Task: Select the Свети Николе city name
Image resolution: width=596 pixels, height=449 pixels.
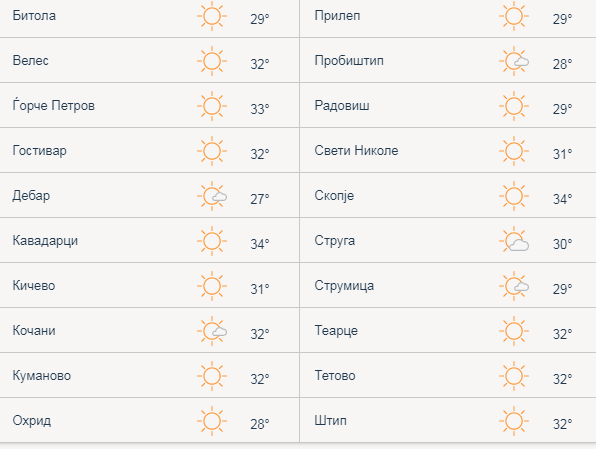Action: 356,151
